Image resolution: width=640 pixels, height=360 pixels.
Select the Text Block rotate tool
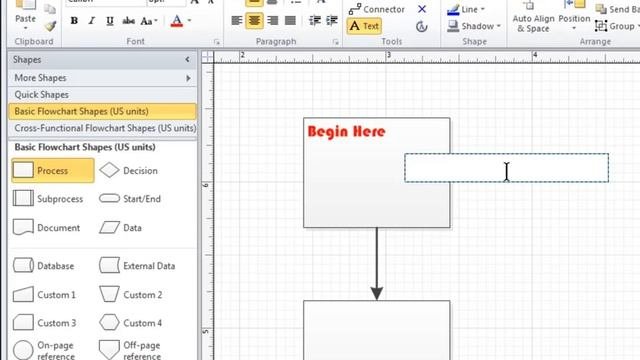coord(422,27)
